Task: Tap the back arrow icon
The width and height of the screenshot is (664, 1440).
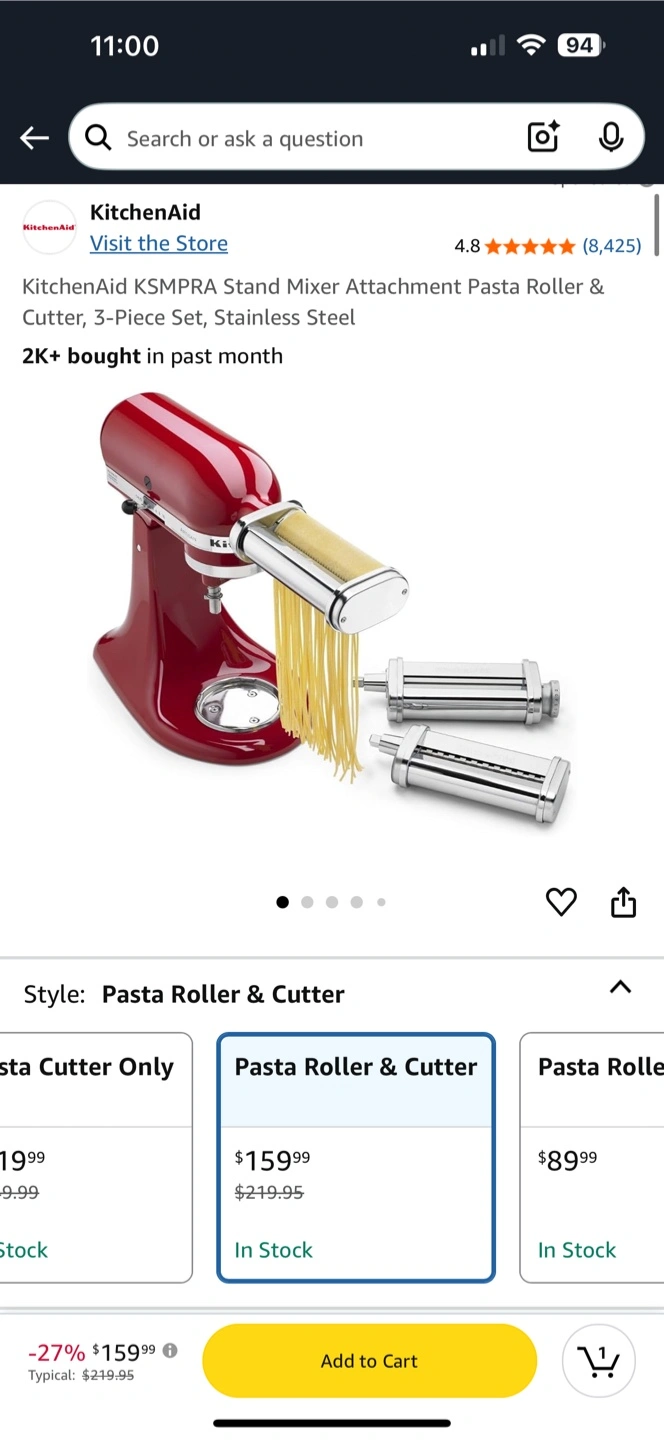Action: (35, 138)
